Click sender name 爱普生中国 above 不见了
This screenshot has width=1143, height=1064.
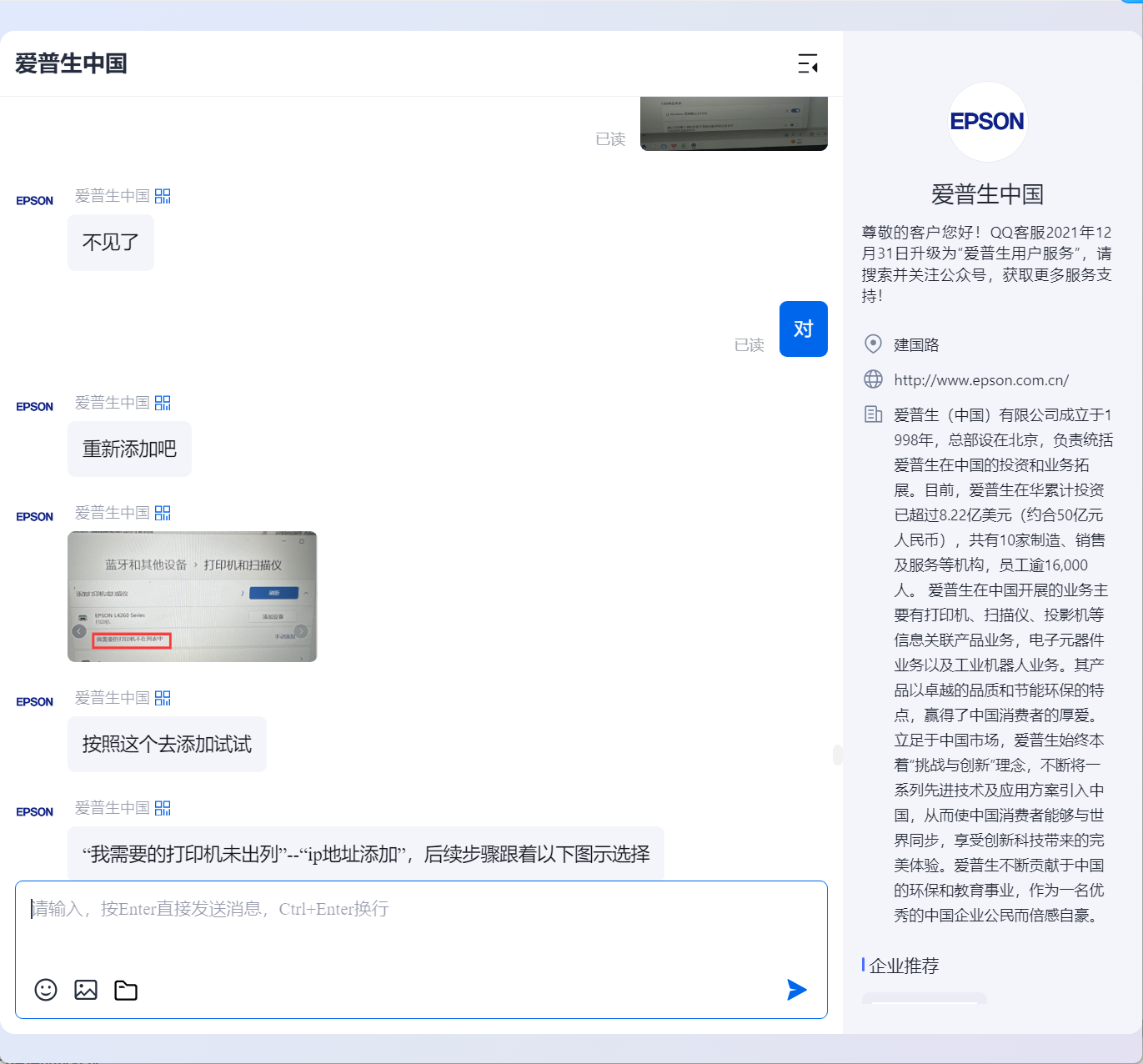point(113,196)
